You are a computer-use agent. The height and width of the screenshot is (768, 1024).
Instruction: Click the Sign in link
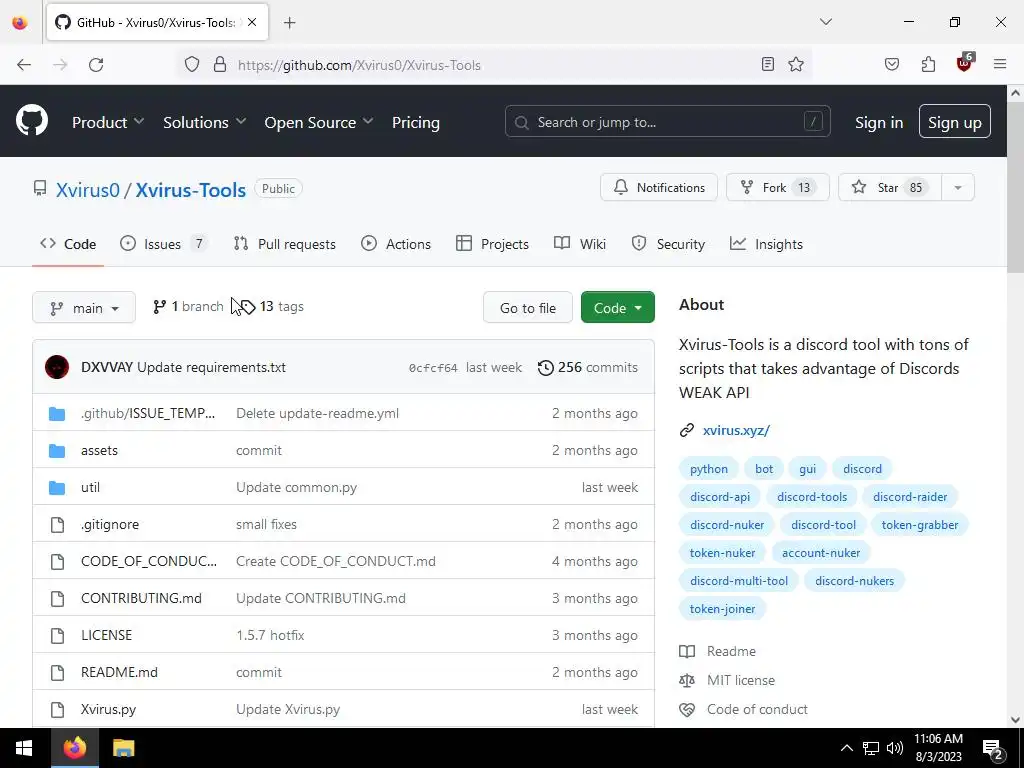(879, 122)
